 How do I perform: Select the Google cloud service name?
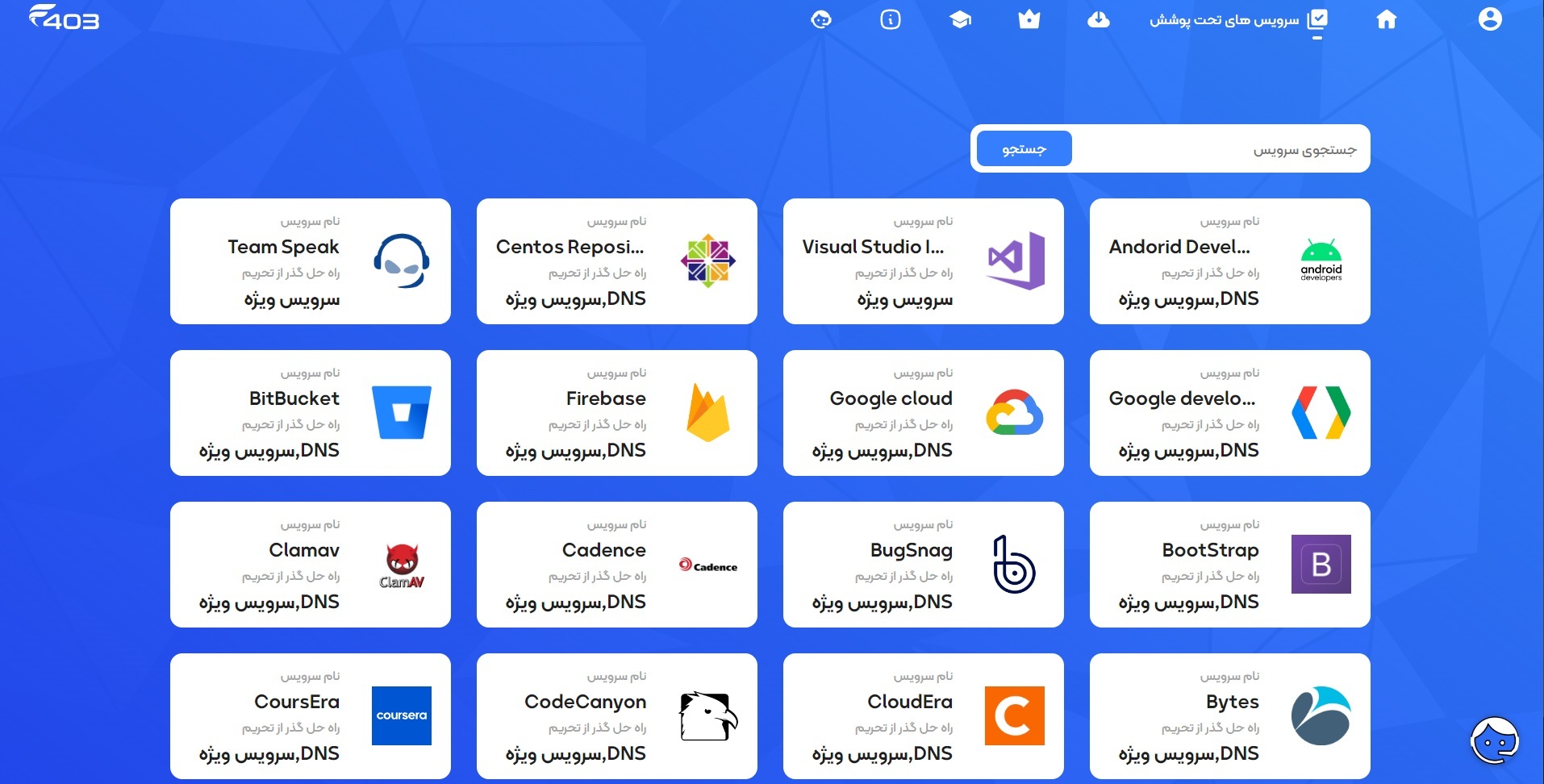tap(891, 398)
